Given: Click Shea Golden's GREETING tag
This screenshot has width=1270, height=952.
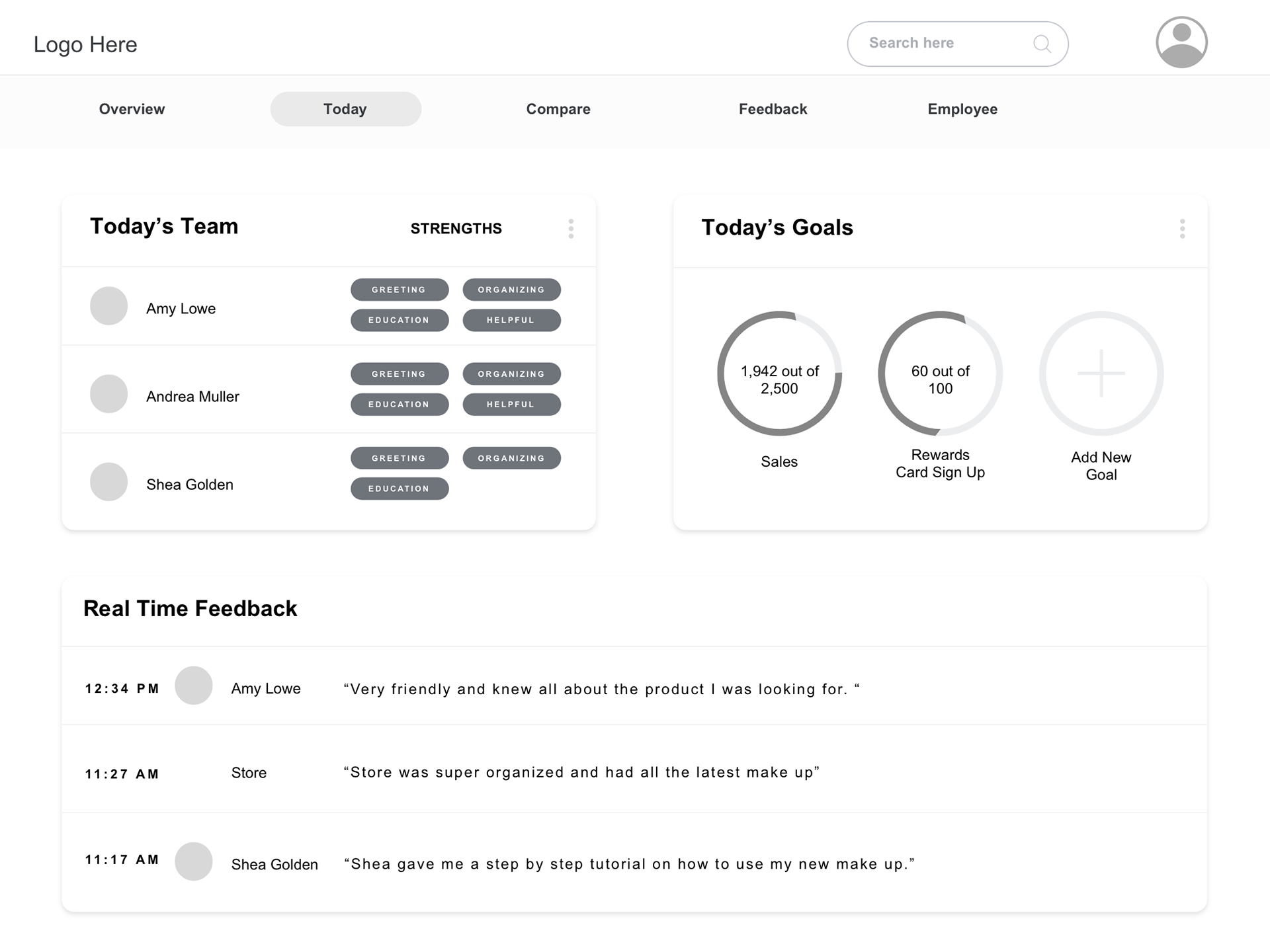Looking at the screenshot, I should click(400, 458).
